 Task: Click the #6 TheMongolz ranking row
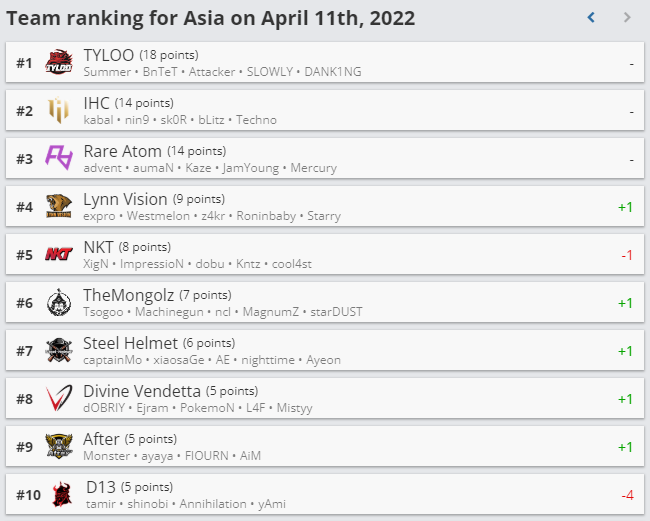pos(325,303)
